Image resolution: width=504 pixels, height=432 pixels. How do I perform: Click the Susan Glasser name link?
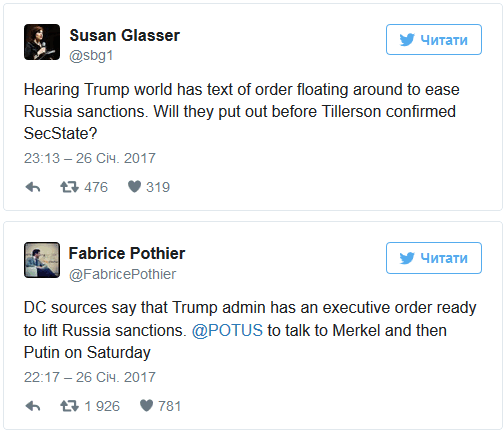click(125, 35)
